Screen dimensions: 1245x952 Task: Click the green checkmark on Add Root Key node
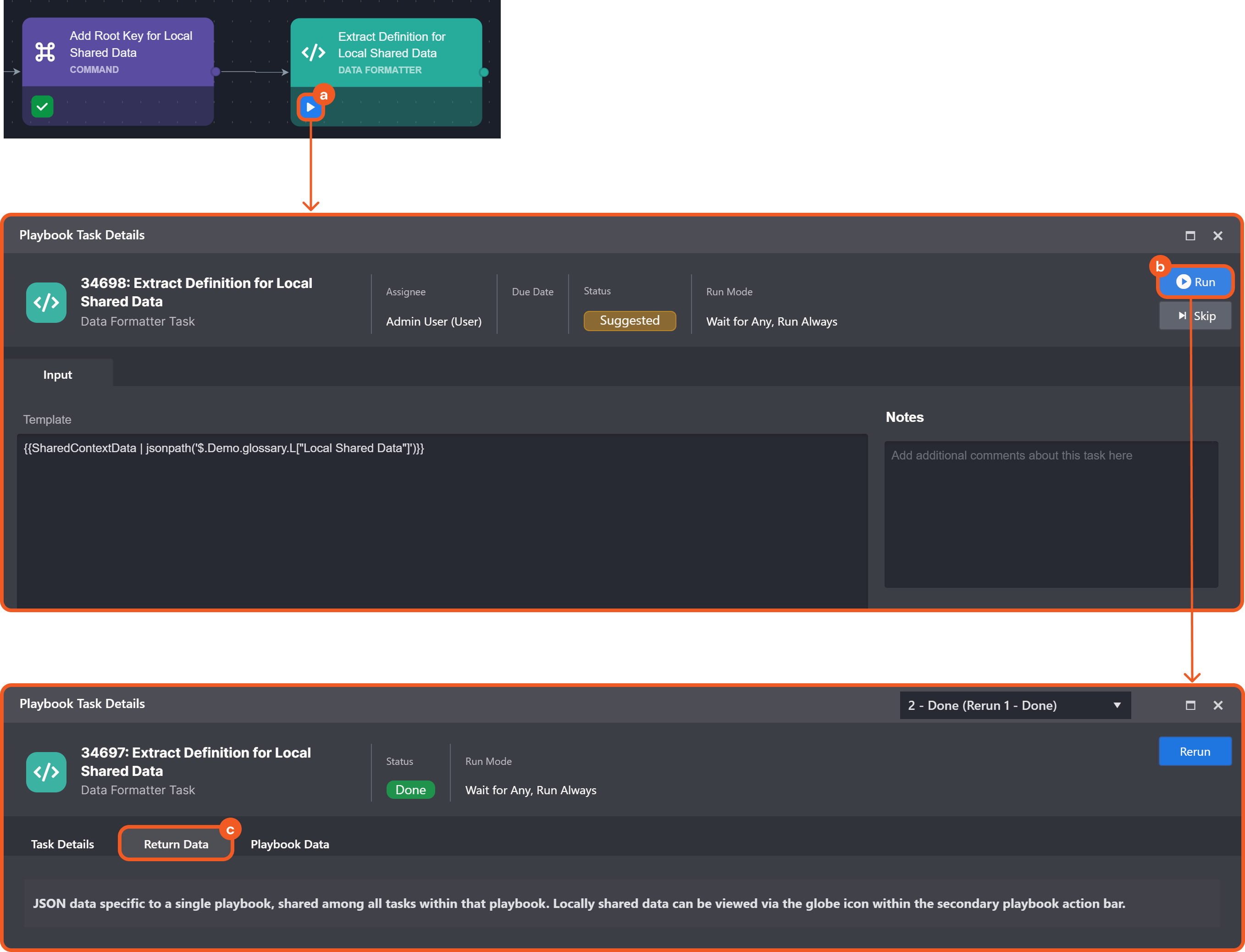click(x=43, y=106)
